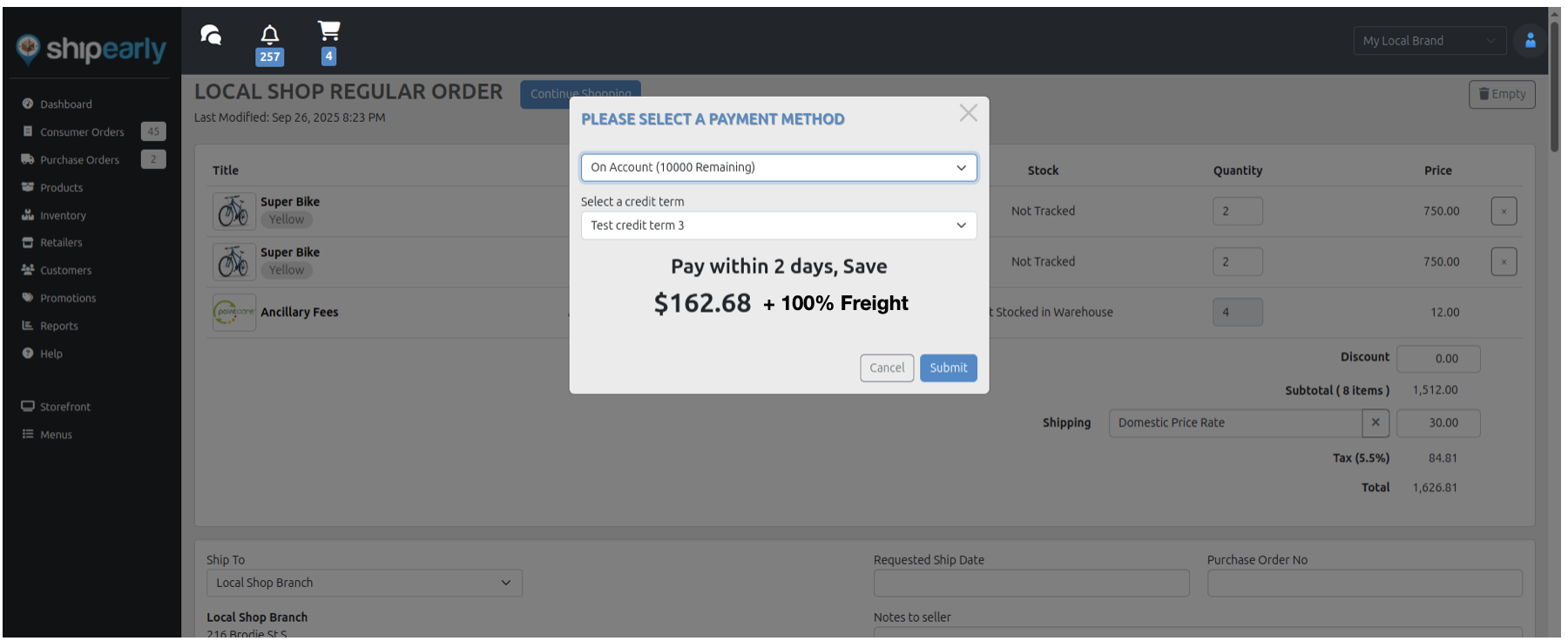Open the My Local Brand selector
The width and height of the screenshot is (1568, 641).
[x=1429, y=41]
